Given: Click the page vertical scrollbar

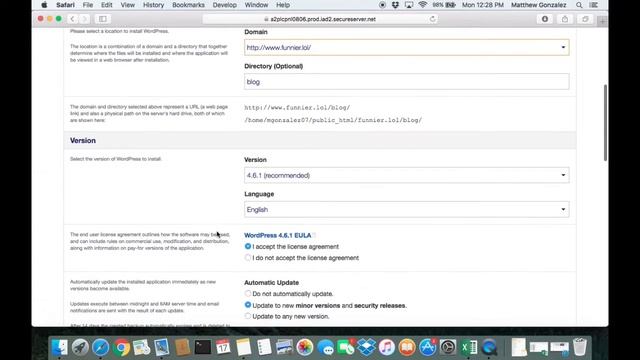Looking at the screenshot, I should click(x=605, y=122).
